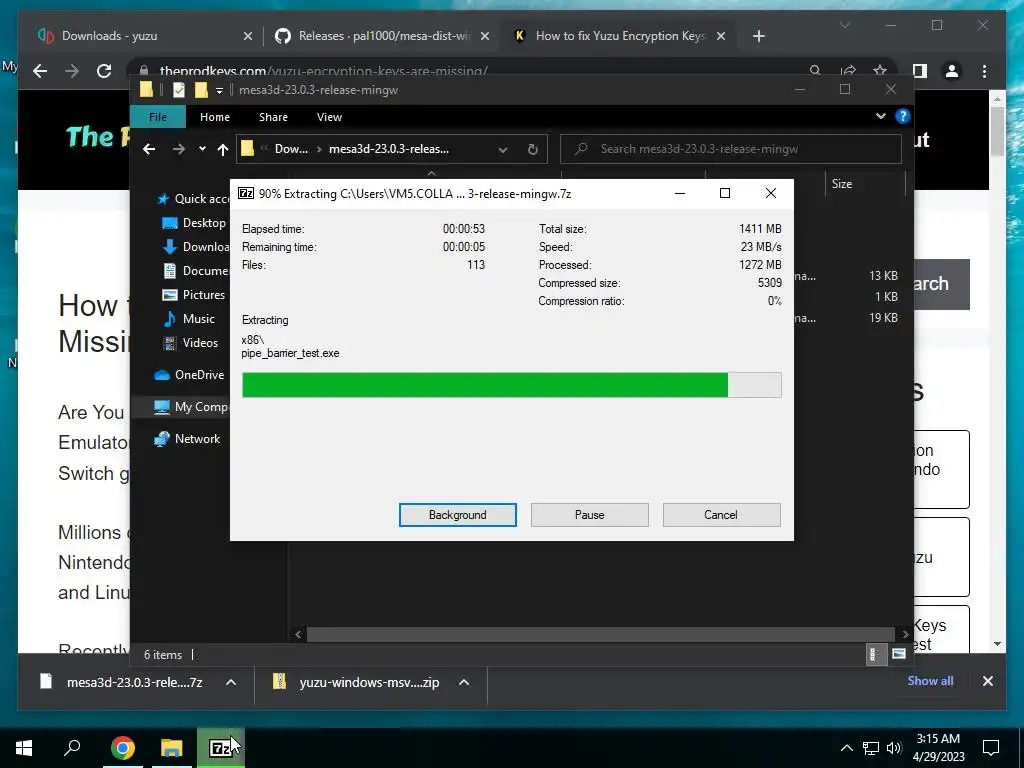
Task: Select Downloads in navigation pane
Action: (195, 247)
